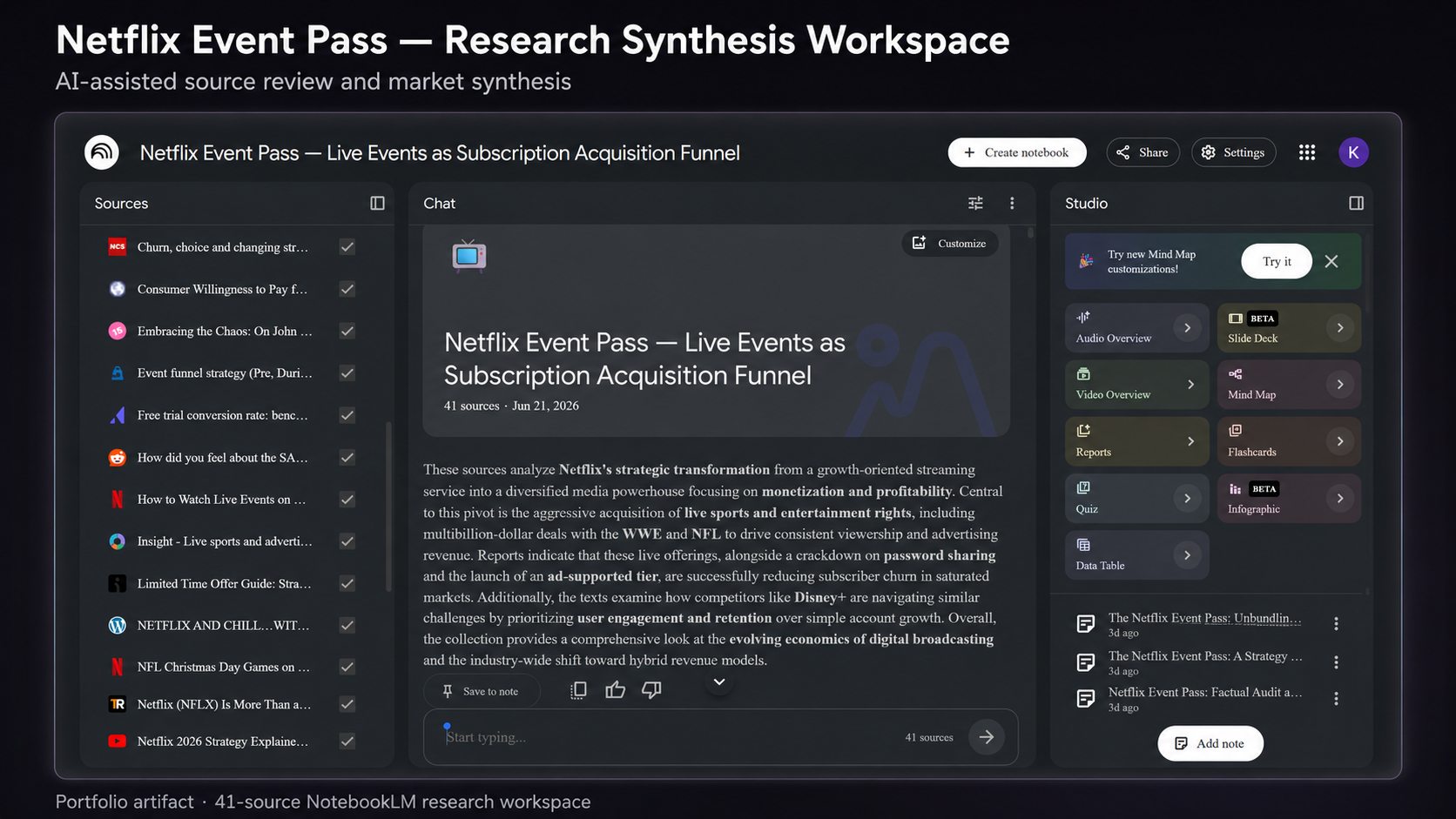Click Try it for Mind Map

1277,261
